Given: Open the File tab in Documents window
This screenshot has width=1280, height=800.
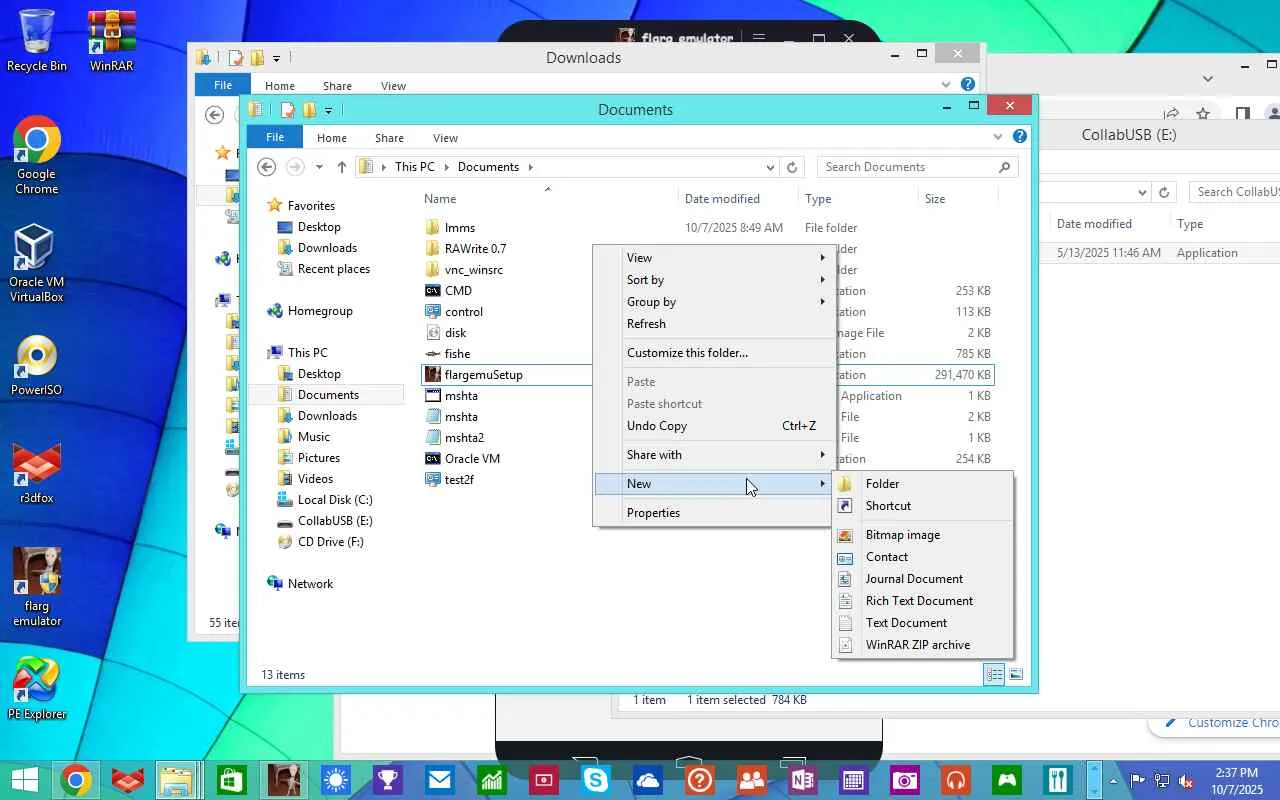Looking at the screenshot, I should [275, 138].
